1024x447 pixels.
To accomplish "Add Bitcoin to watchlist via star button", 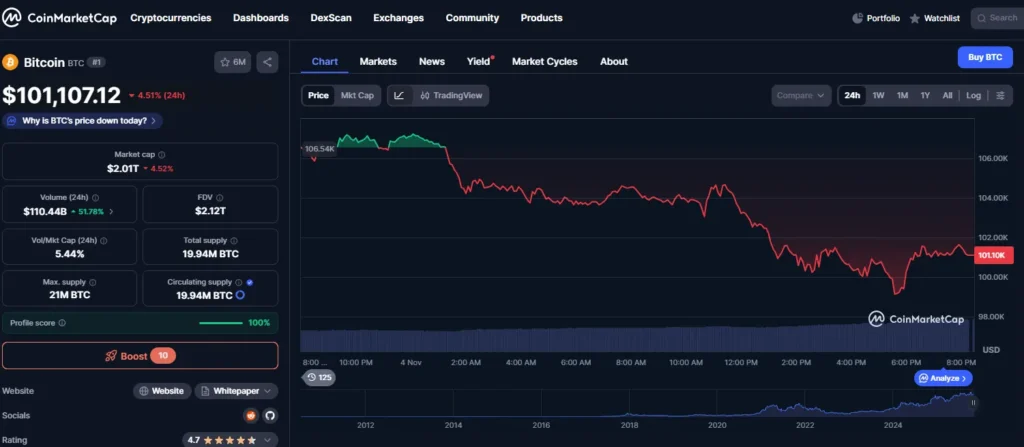I will 233,62.
